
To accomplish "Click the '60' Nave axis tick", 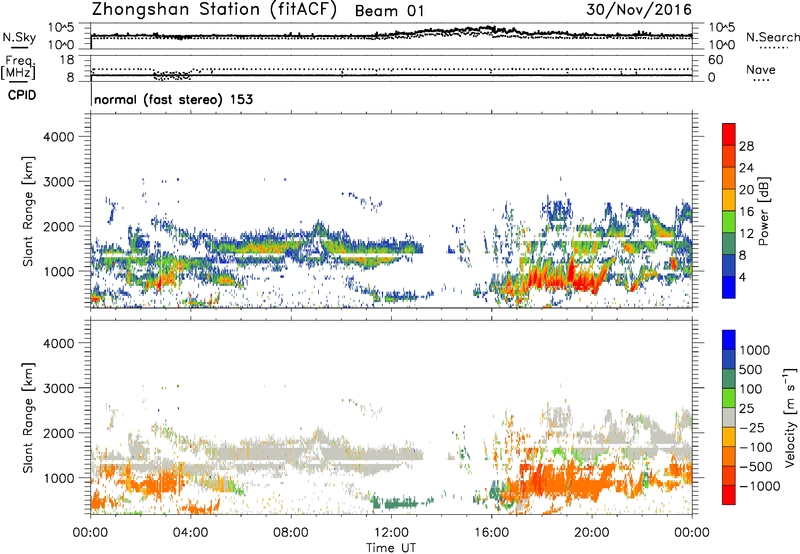I will [716, 60].
